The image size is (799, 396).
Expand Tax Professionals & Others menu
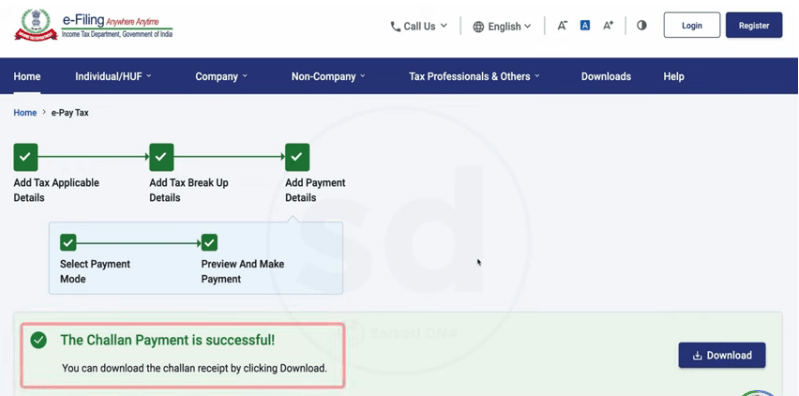474,76
